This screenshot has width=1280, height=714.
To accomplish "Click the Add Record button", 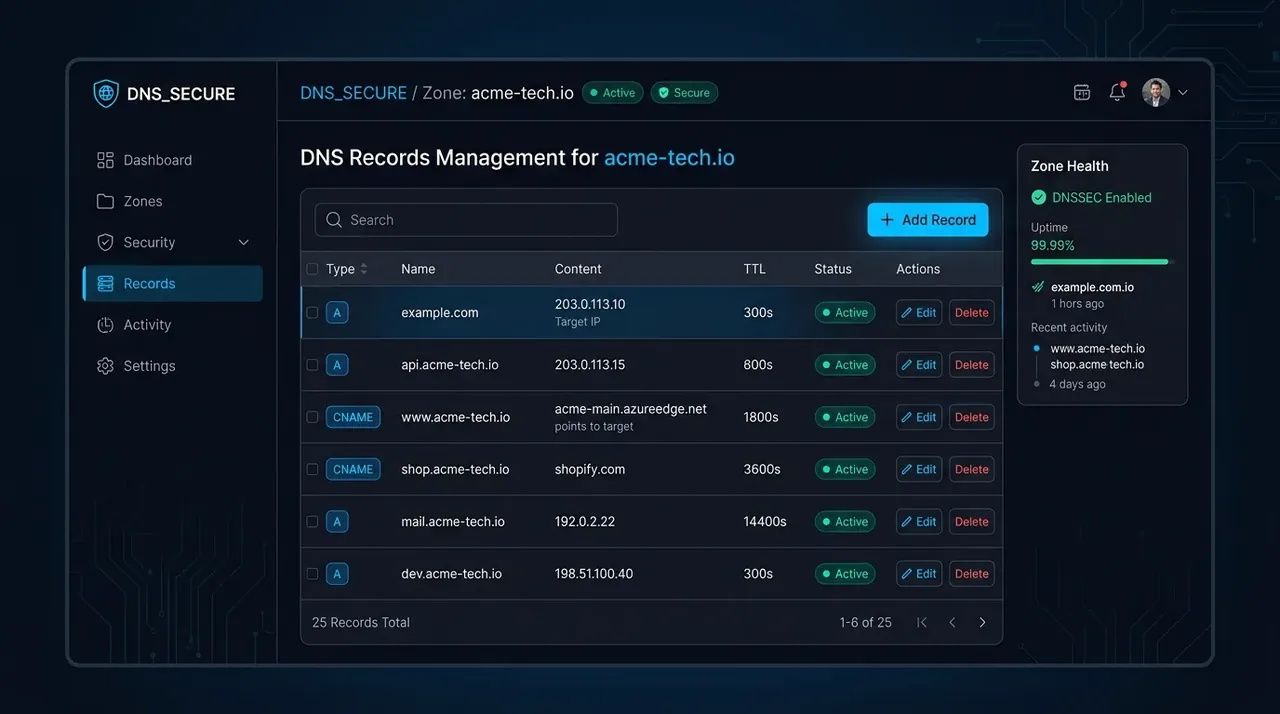I will tap(928, 220).
